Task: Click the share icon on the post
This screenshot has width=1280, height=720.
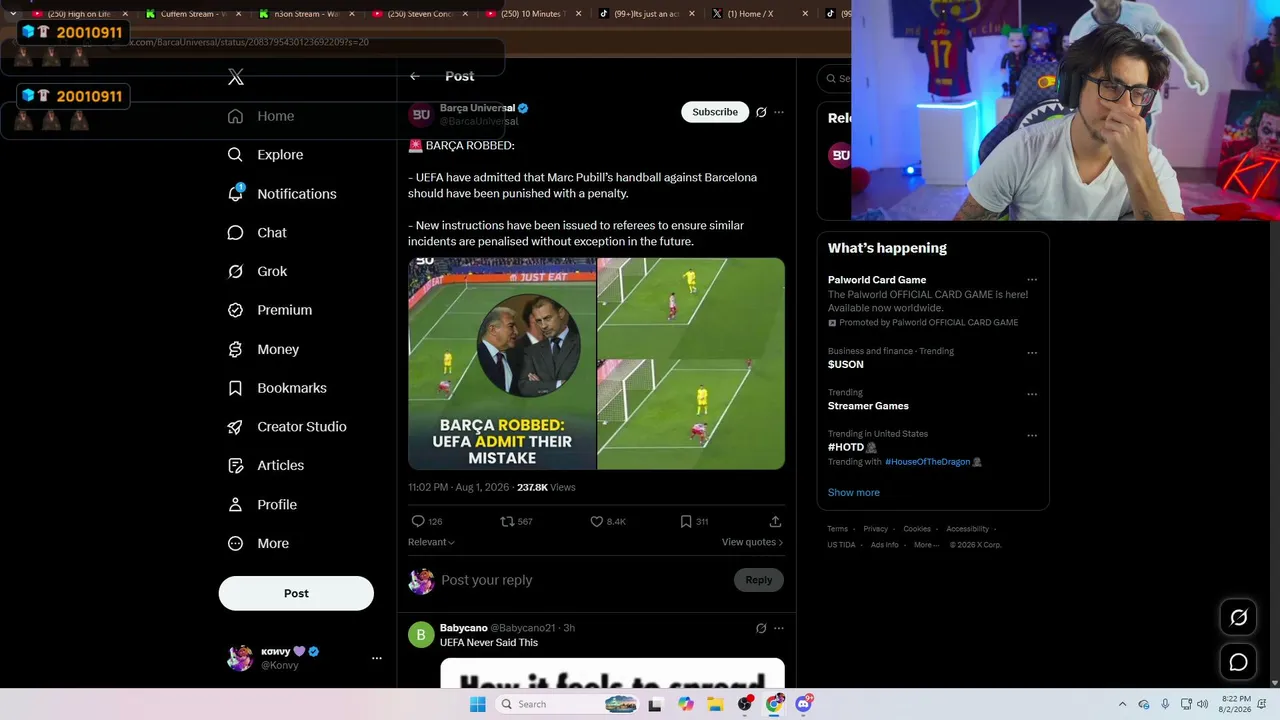Action: [x=775, y=521]
